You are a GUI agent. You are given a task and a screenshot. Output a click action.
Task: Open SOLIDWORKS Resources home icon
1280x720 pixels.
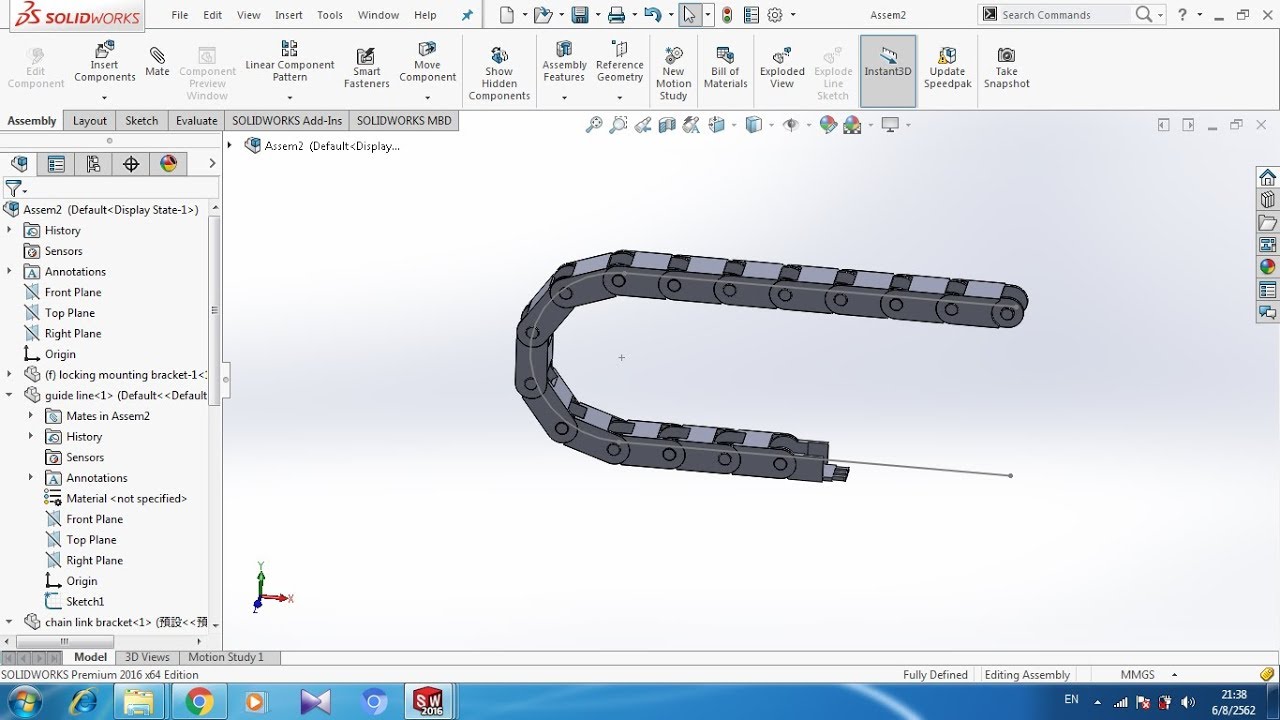tap(1267, 177)
